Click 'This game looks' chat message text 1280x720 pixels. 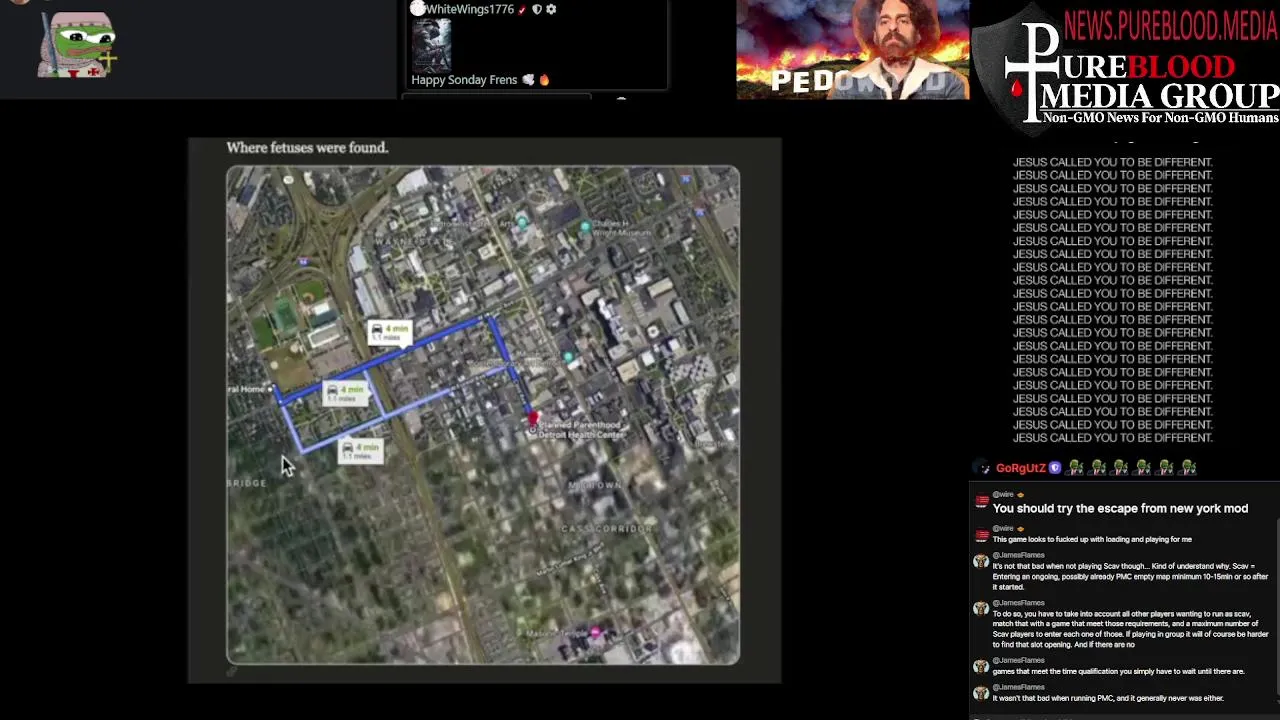1092,540
